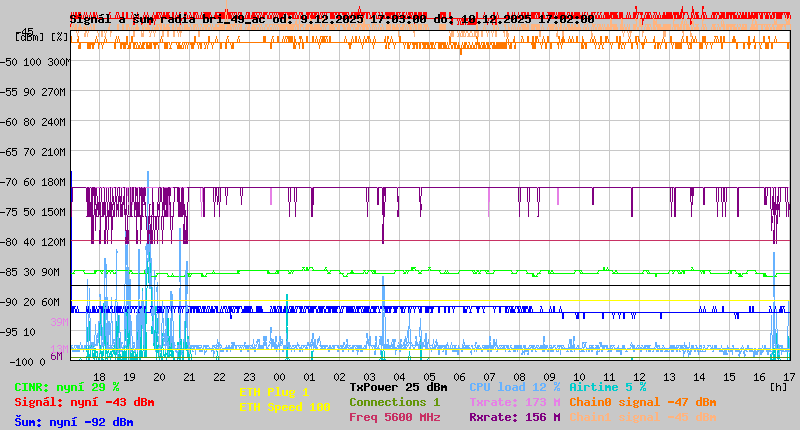
Task: Click the -75 50 150M axis label
Action: [x=34, y=212]
